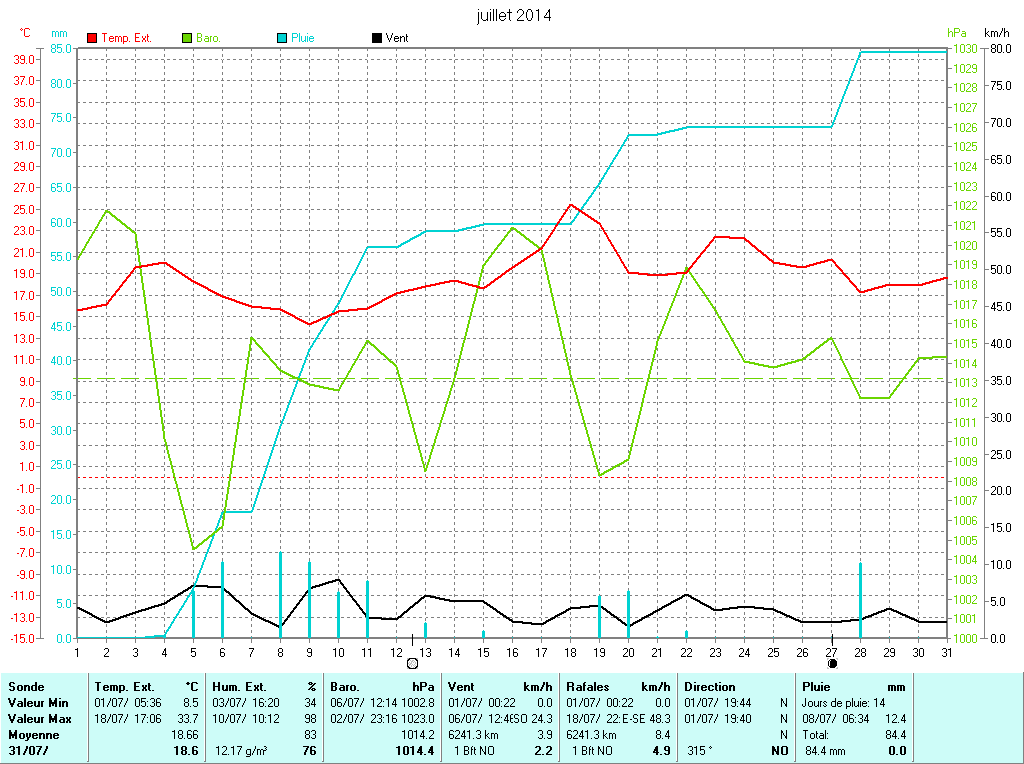Screen dimensions: 1024x764
Task: Click the Temp. Ext. table column header
Action: [x=124, y=687]
